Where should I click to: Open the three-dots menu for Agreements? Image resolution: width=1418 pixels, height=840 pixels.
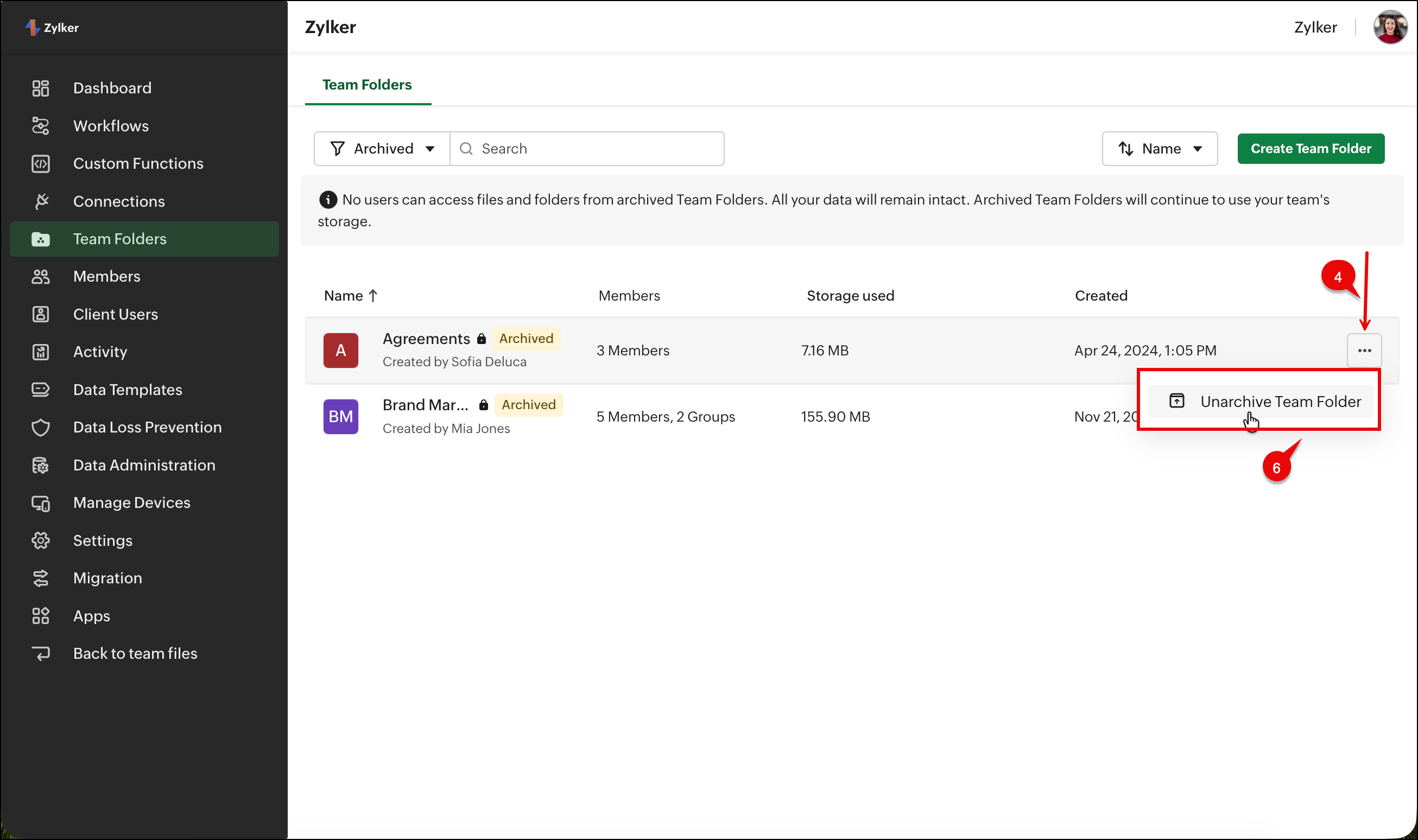point(1364,351)
